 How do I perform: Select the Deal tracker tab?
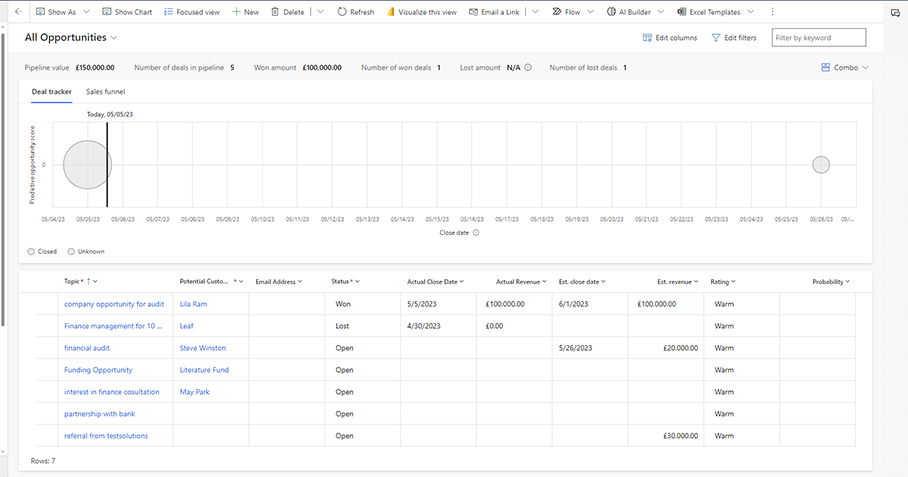coord(51,91)
